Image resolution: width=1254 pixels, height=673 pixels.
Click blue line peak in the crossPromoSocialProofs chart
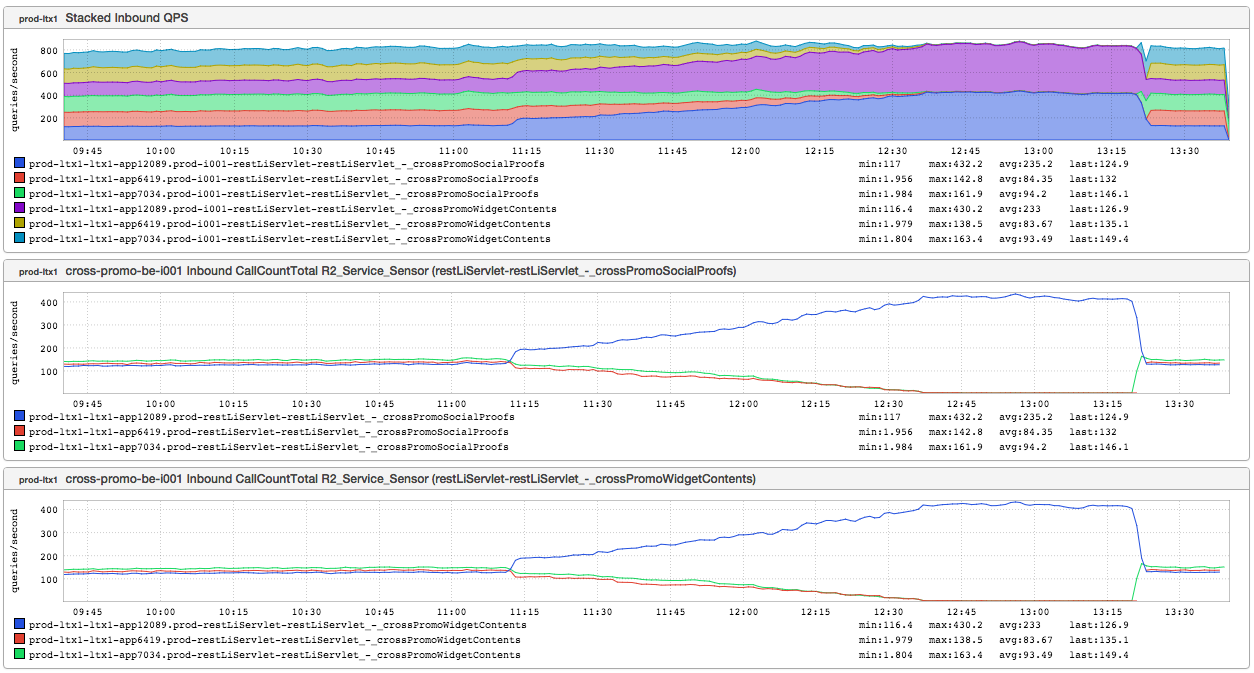coord(1015,294)
